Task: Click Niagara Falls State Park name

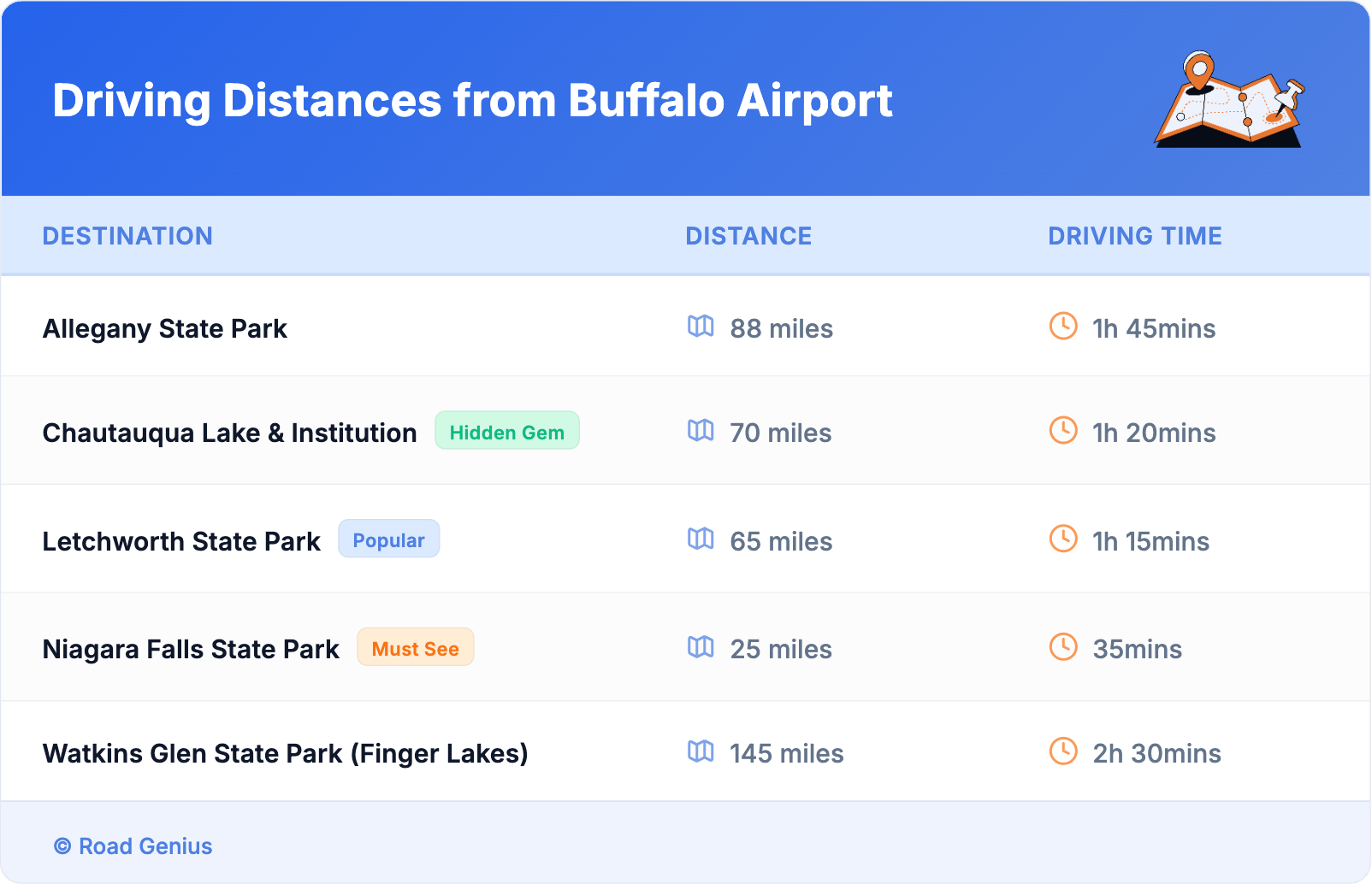Action: [191, 650]
